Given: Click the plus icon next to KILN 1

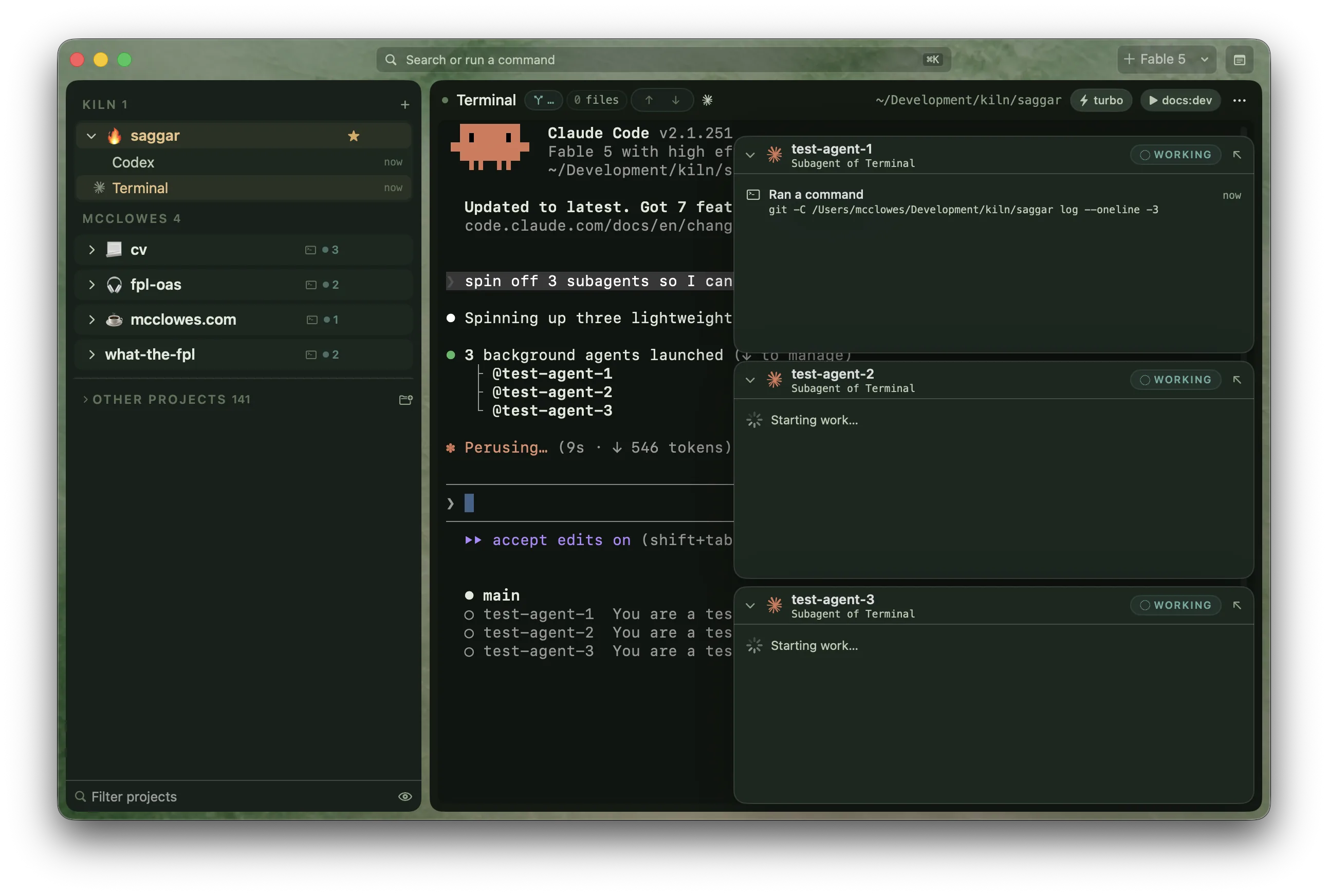Looking at the screenshot, I should pos(404,104).
